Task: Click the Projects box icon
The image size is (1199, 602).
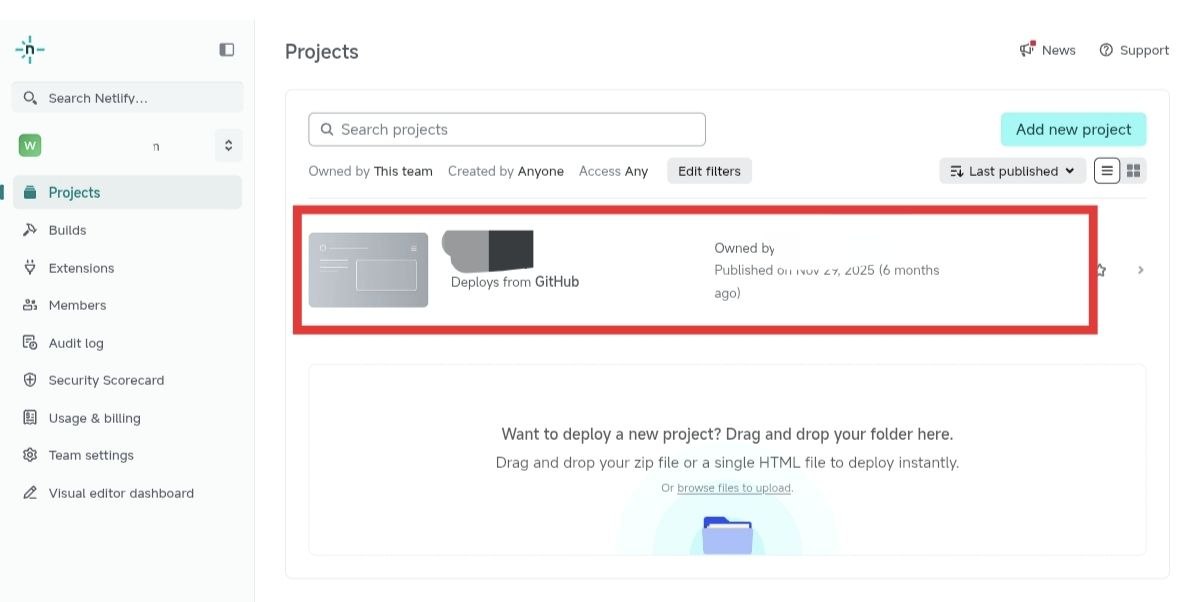Action: tap(30, 192)
